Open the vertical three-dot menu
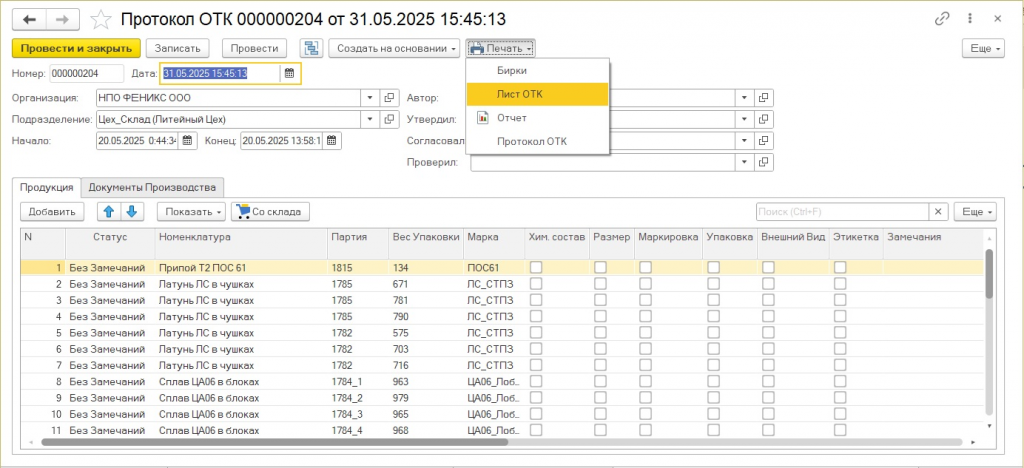 [970, 19]
